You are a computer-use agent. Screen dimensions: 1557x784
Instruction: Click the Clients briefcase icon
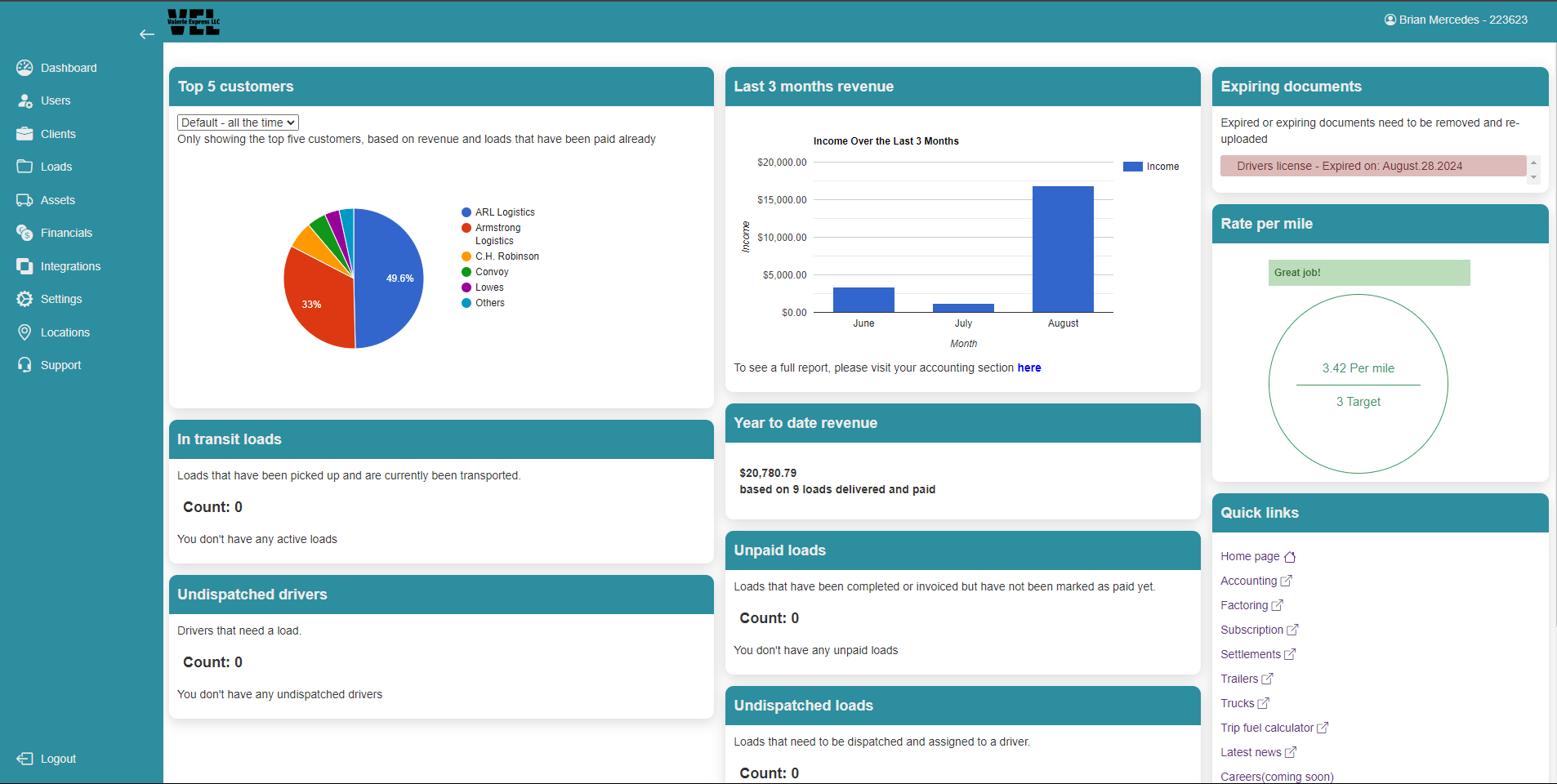click(25, 134)
